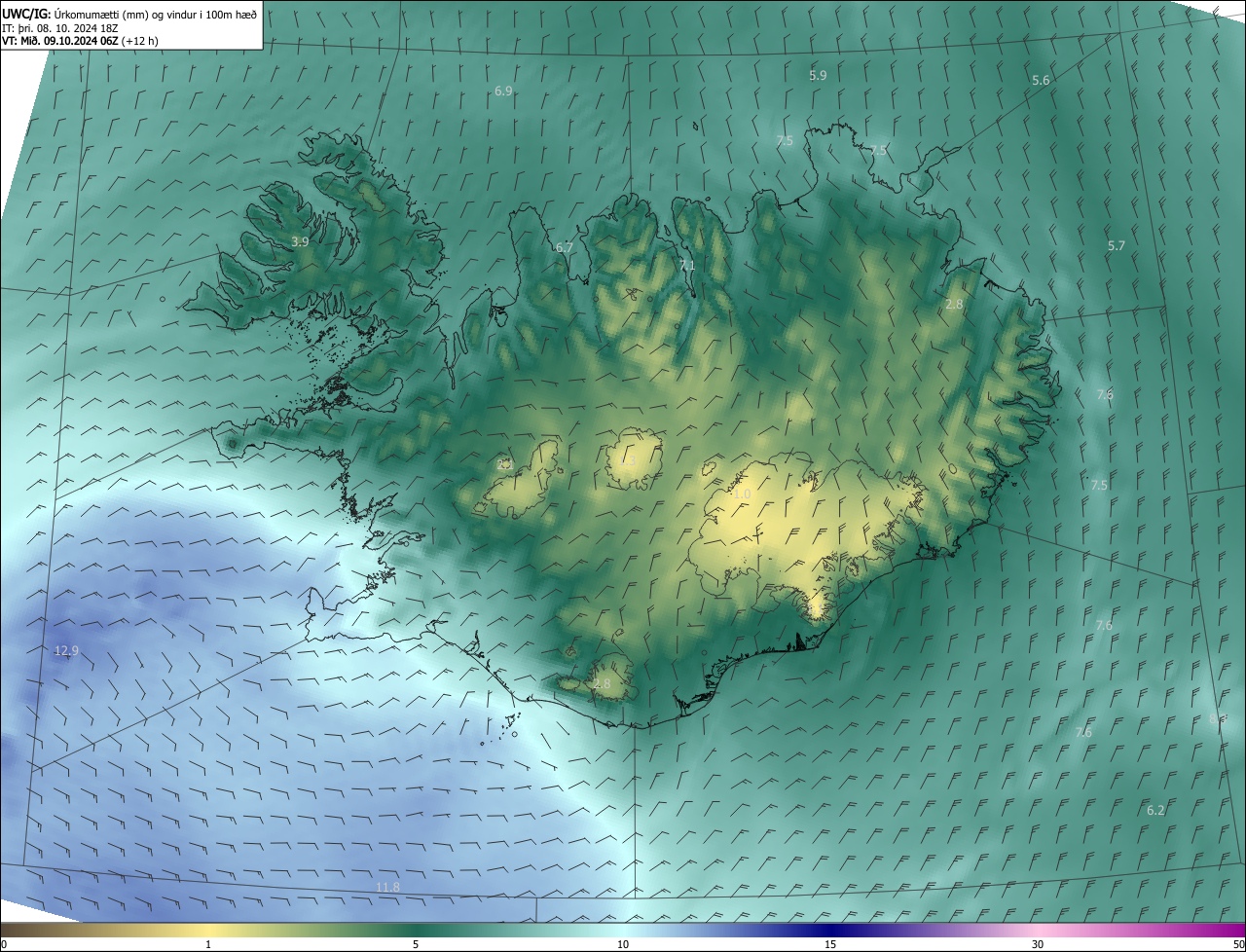Click the colorbar tick label '30'

tap(1038, 945)
